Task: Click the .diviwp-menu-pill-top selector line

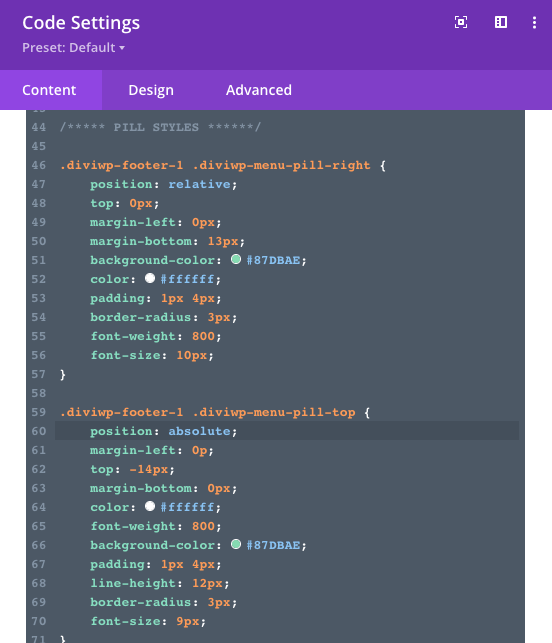Action: (x=215, y=412)
